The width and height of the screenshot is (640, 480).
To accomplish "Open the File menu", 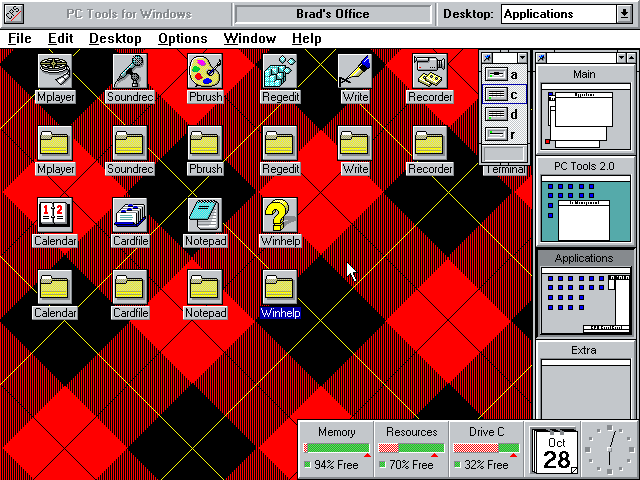I will (20, 38).
